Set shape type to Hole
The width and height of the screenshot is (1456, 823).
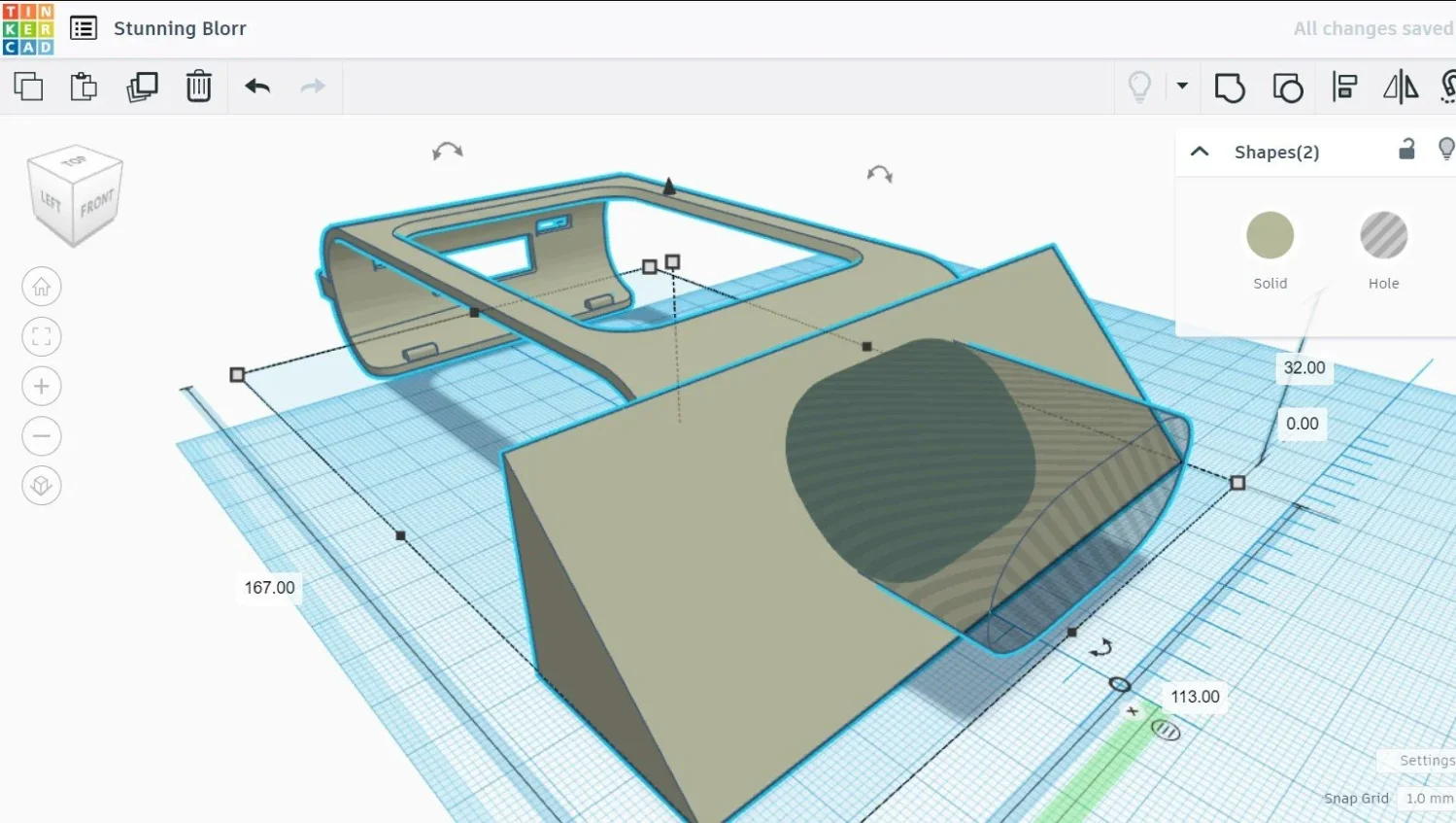(1383, 235)
